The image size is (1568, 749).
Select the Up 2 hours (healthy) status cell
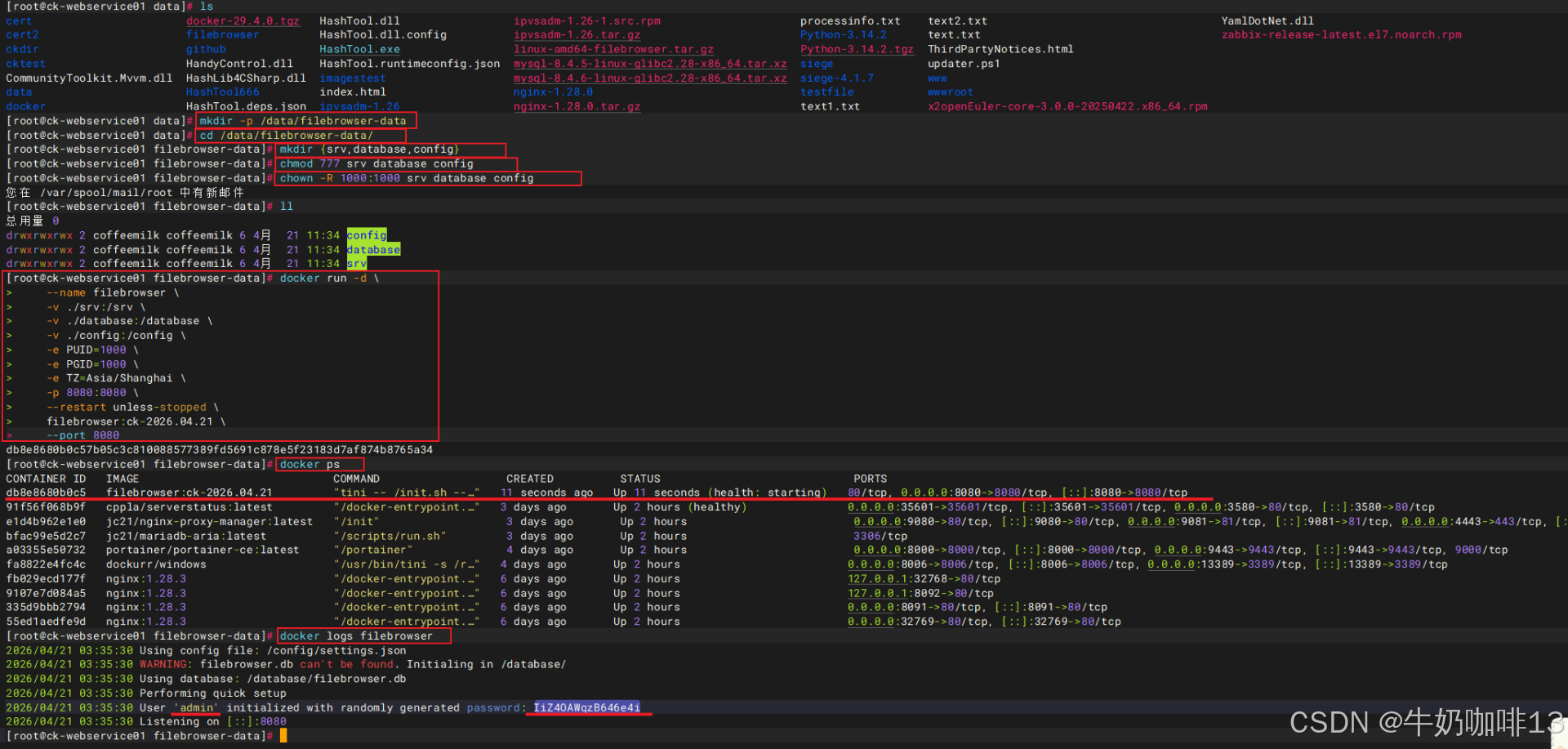(x=679, y=507)
